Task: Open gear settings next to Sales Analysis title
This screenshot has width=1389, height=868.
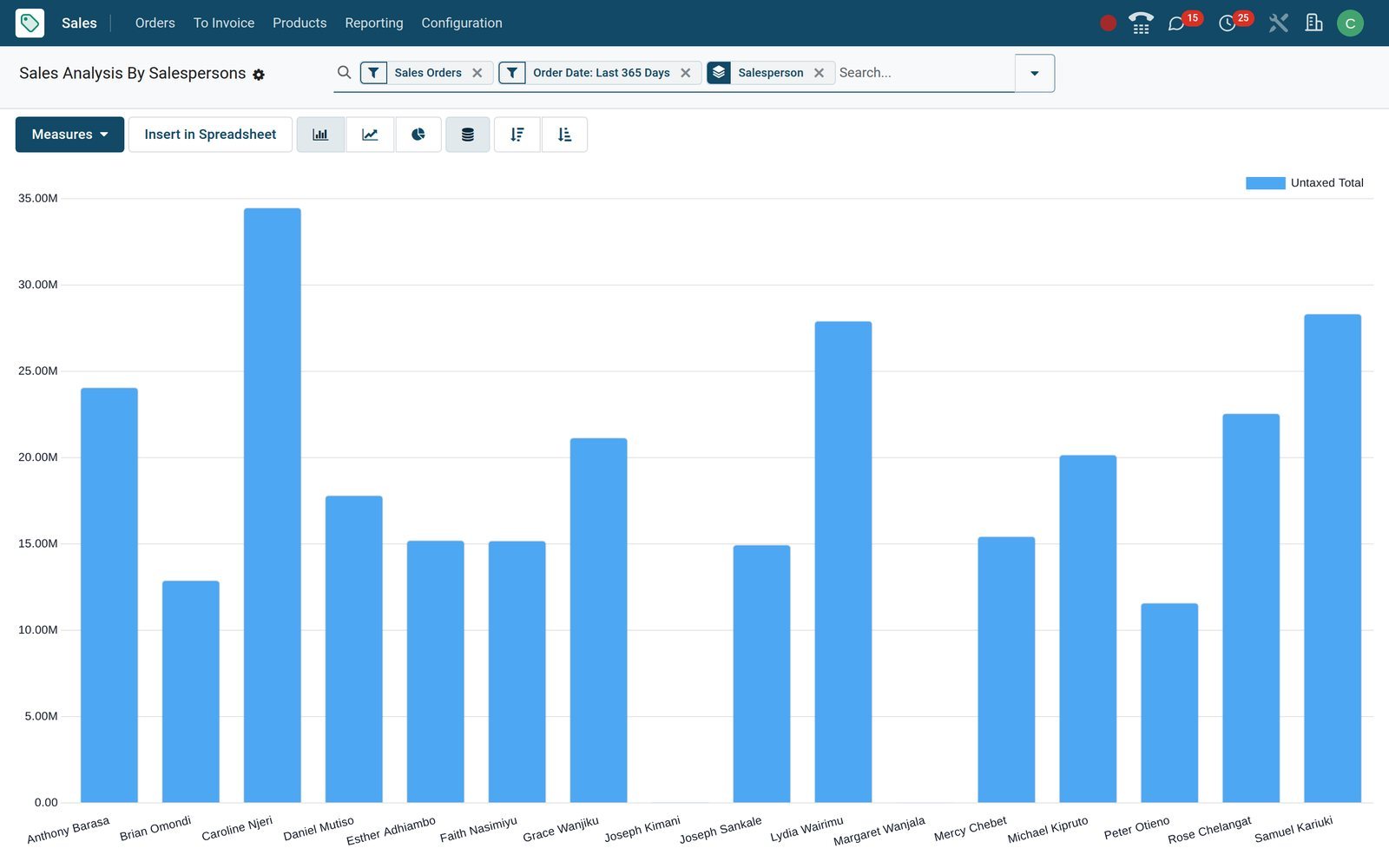Action: 259,75
